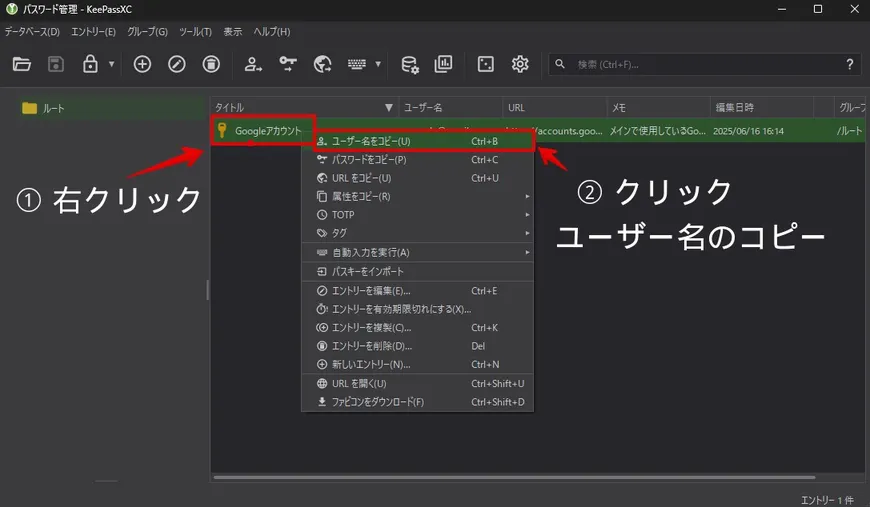The image size is (870, 507).
Task: Click the horizontal scrollbar of entry list
Action: tap(514, 477)
